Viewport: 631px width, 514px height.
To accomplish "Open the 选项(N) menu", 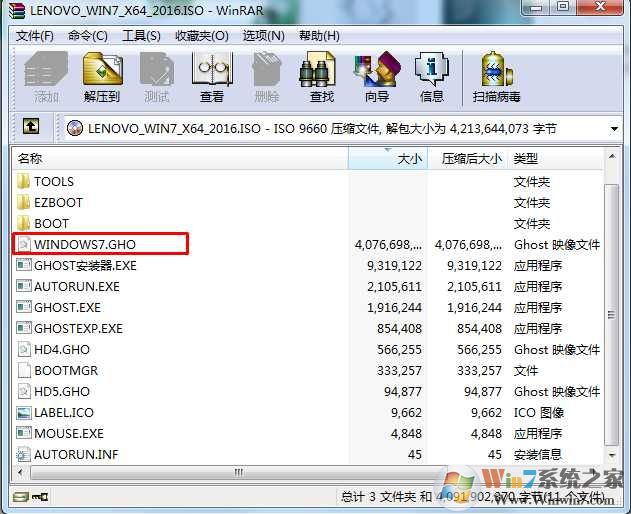I will coord(263,36).
